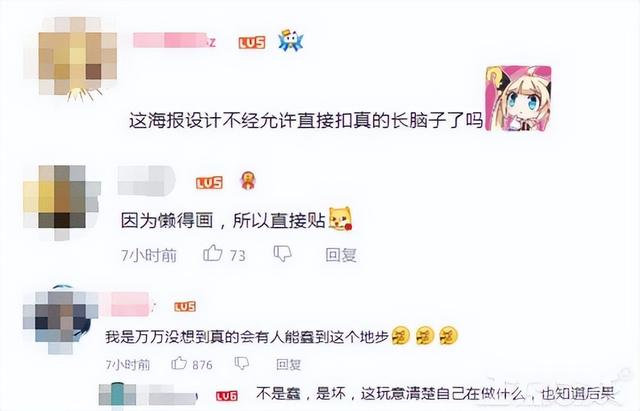
Task: Click the third commenter's LV5 badge
Action: [x=185, y=307]
